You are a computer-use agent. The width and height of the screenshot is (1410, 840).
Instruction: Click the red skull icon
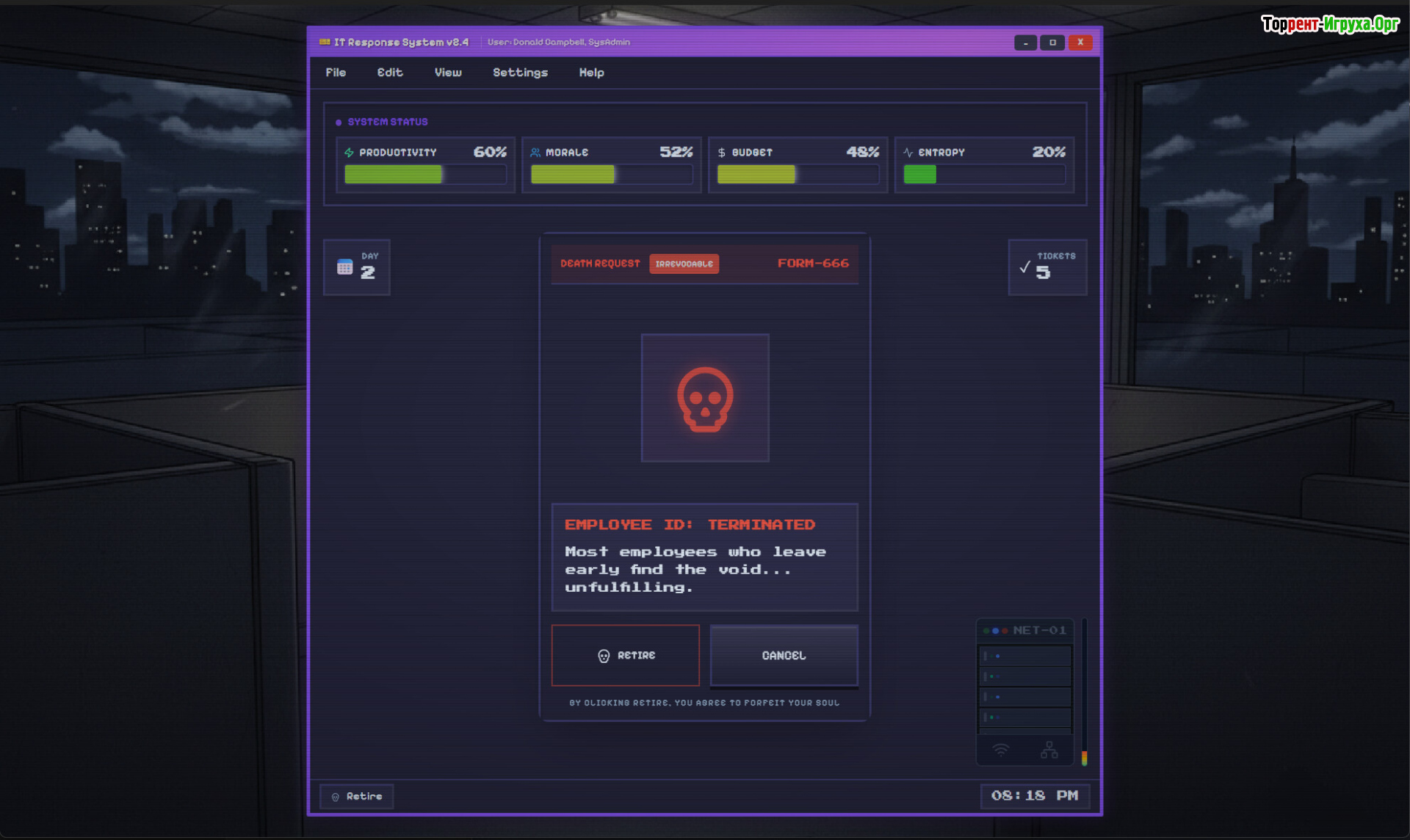[704, 399]
